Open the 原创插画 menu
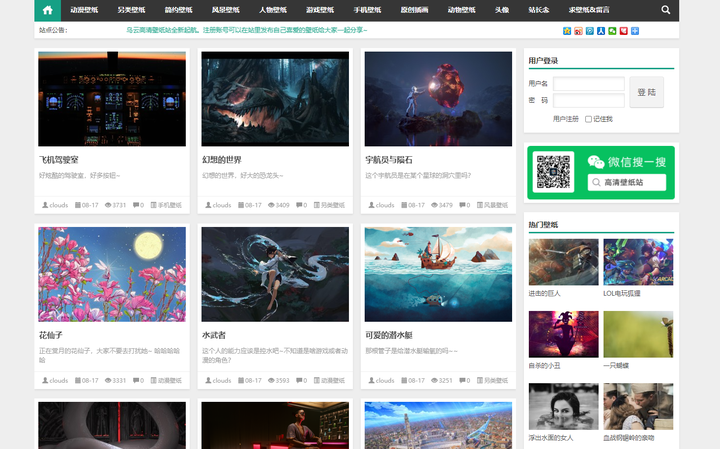This screenshot has height=449, width=720. pos(414,10)
